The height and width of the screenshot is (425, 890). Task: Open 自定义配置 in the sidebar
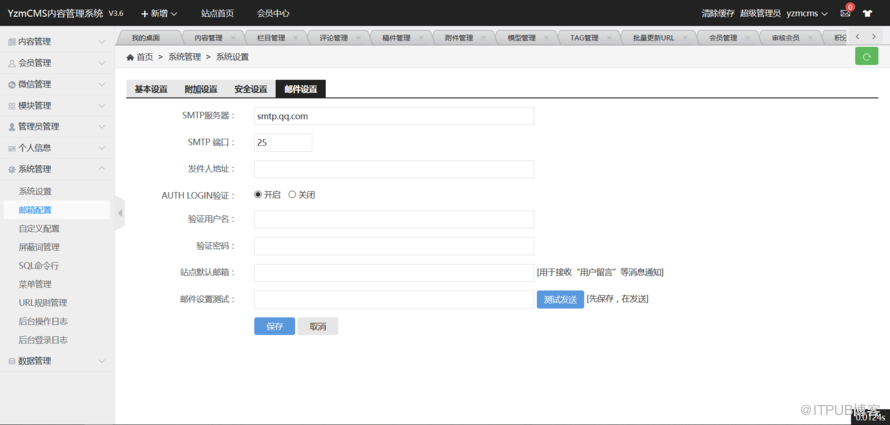click(39, 229)
